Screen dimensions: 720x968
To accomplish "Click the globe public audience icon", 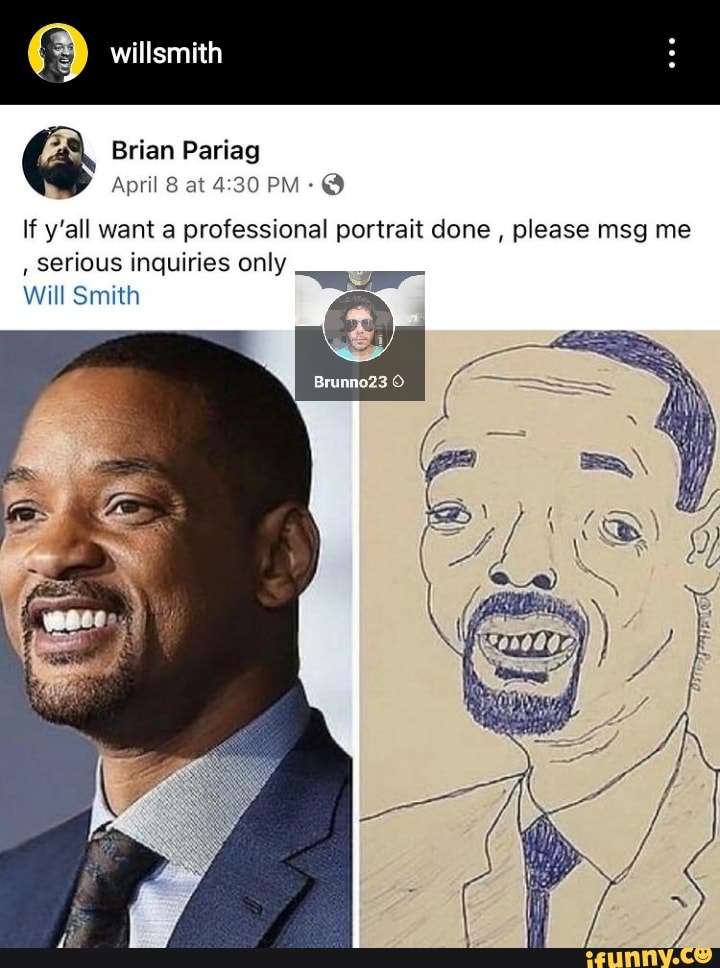I will [333, 184].
